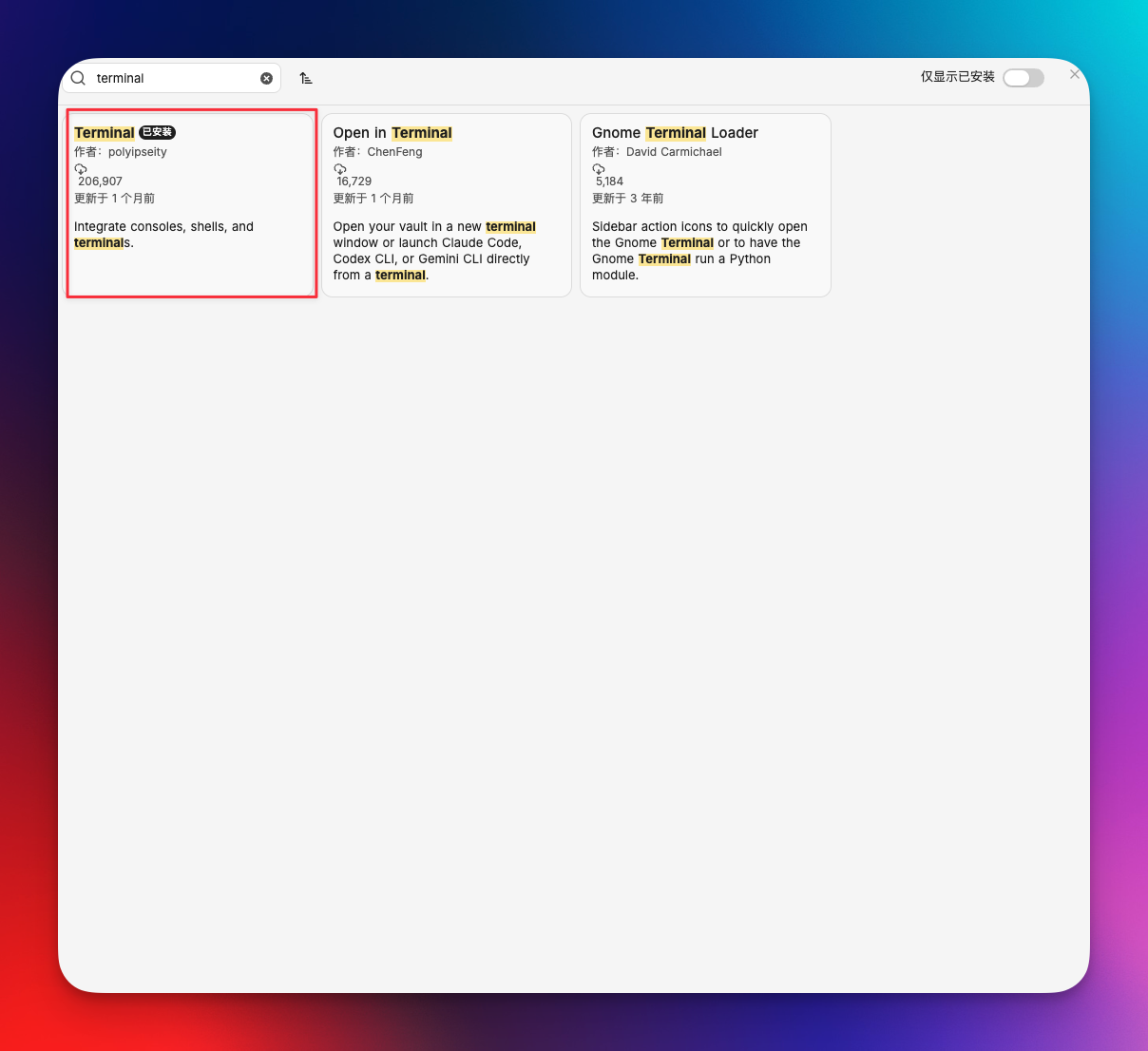Image resolution: width=1148 pixels, height=1051 pixels.
Task: Click the '更新于 3 年前' update date
Action: coord(627,199)
